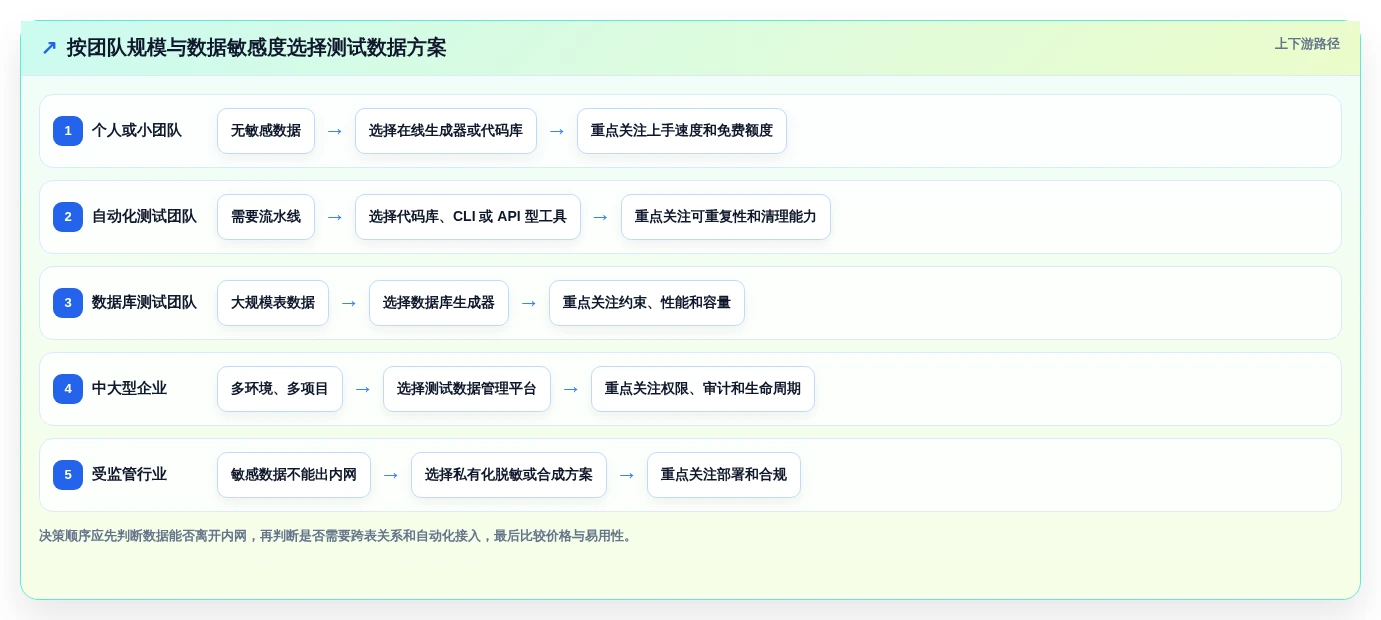Click the 大规模表数据 chip
Viewport: 1381px width, 620px height.
273,303
